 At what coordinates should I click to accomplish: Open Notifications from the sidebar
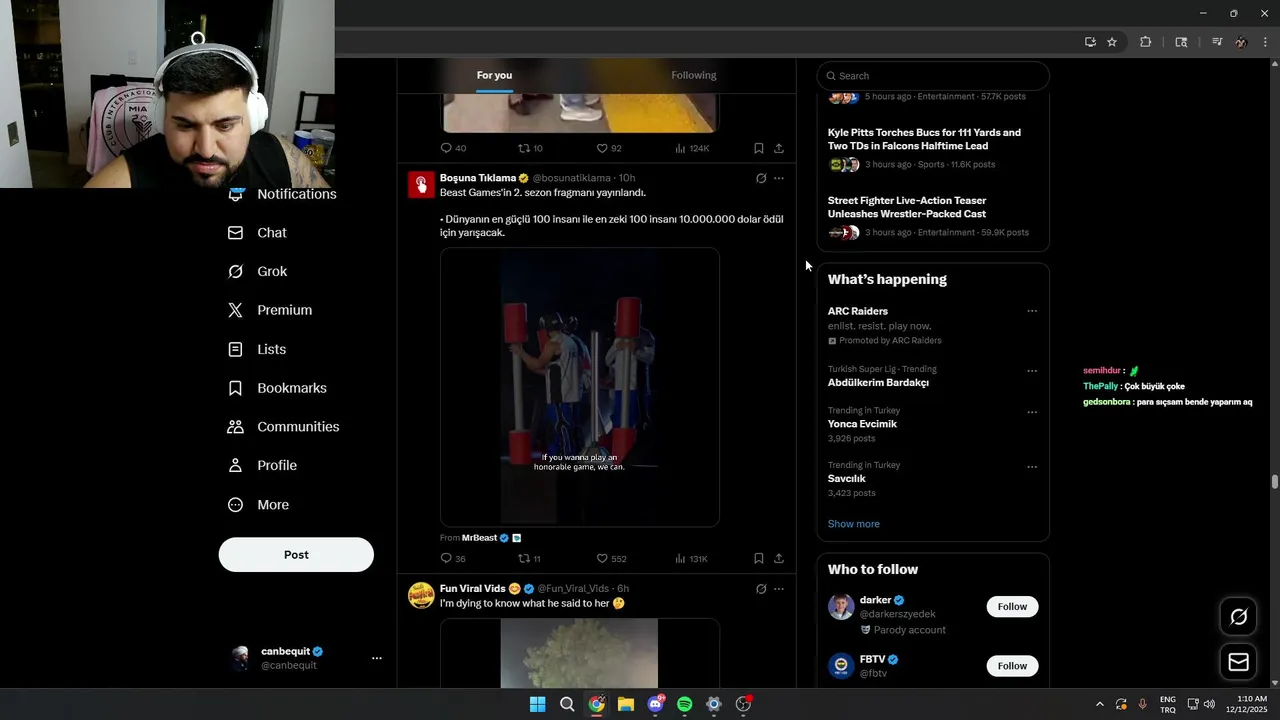[282, 194]
